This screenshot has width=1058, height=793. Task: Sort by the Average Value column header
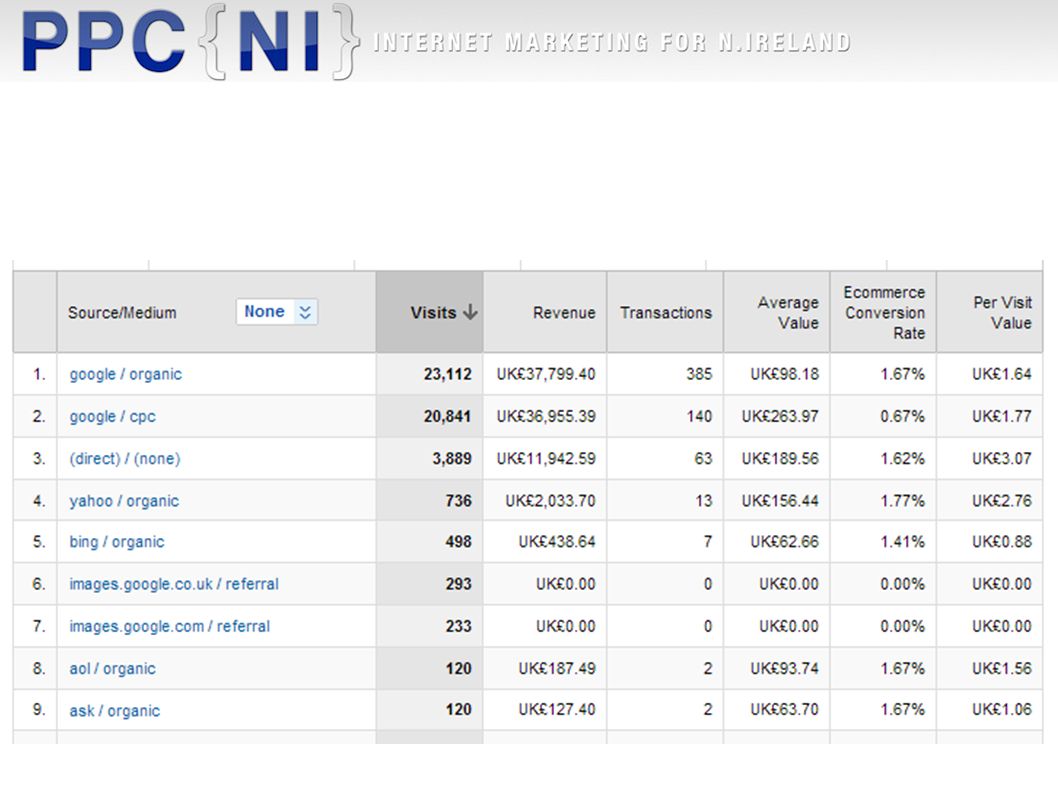[x=777, y=312]
